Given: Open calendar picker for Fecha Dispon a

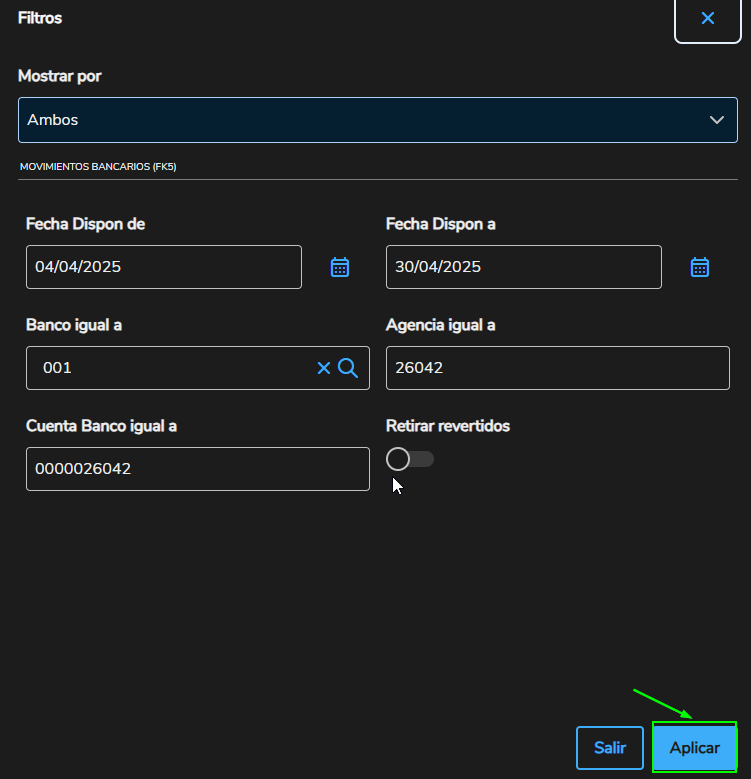Looking at the screenshot, I should [x=700, y=267].
